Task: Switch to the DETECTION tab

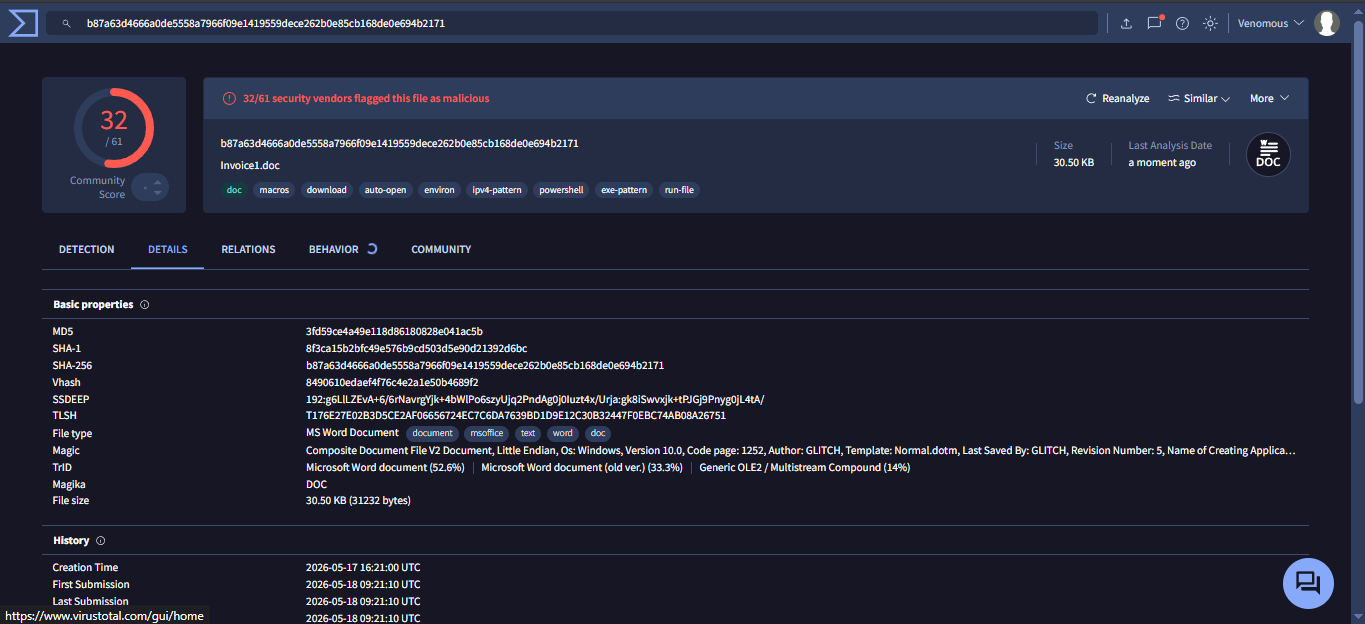Action: pos(87,249)
